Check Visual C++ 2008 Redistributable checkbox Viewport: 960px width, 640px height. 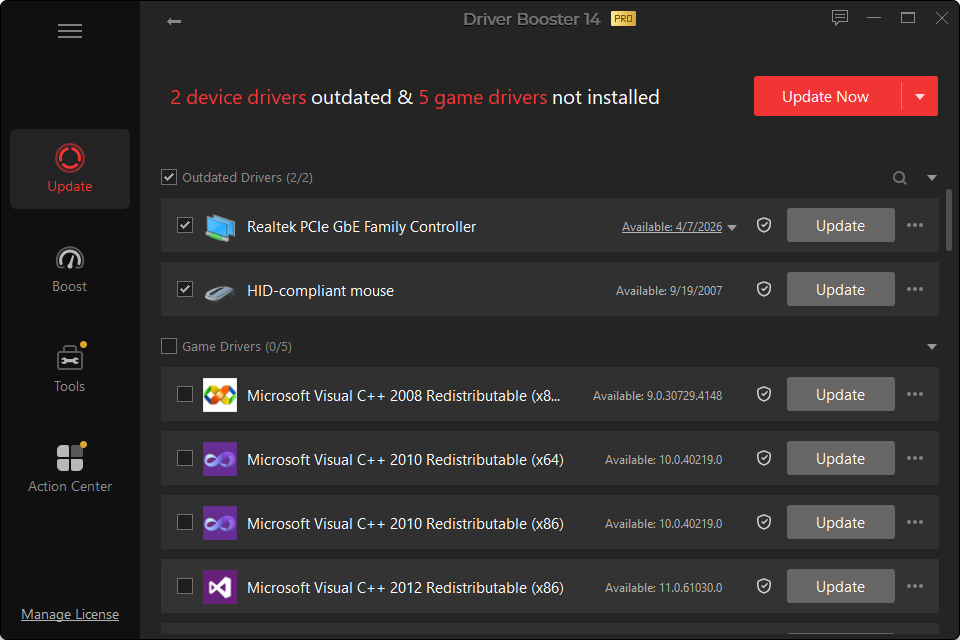click(x=185, y=394)
